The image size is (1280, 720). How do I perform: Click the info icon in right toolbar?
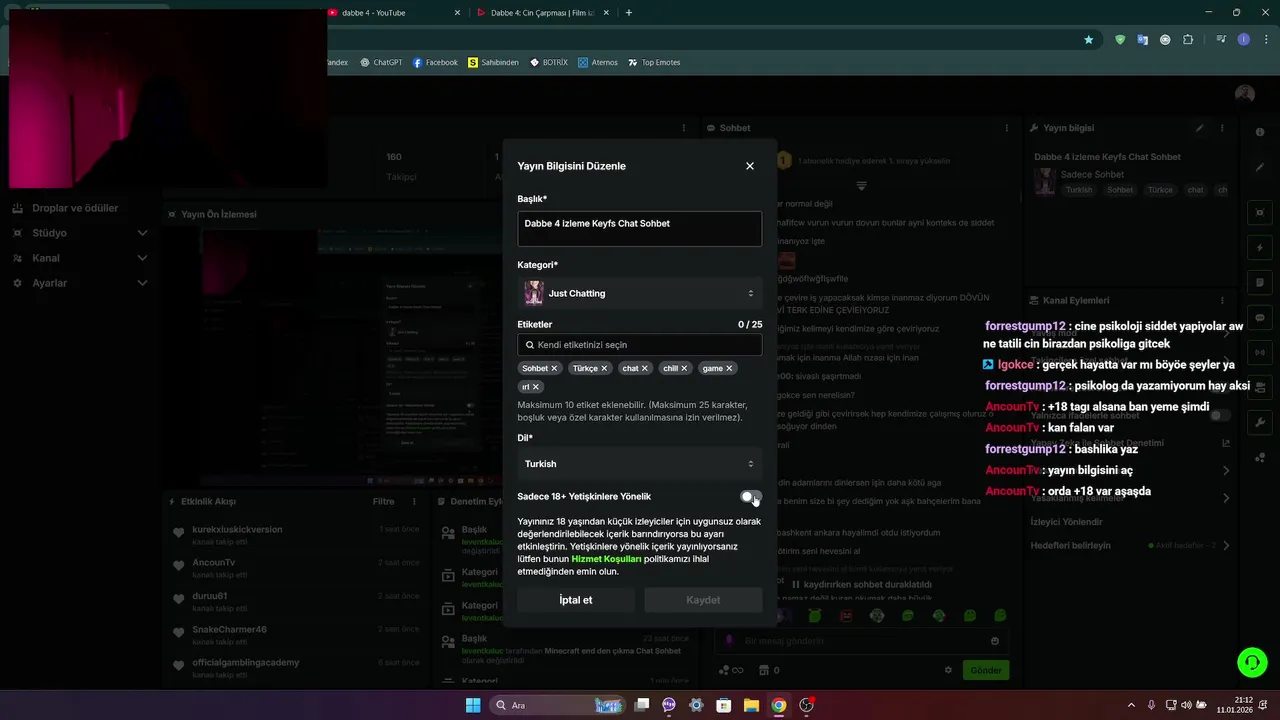tap(1260, 132)
